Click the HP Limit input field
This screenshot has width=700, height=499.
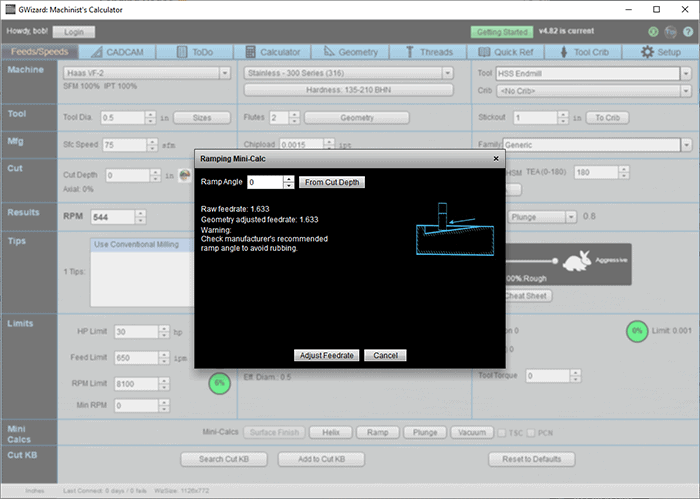(x=136, y=332)
